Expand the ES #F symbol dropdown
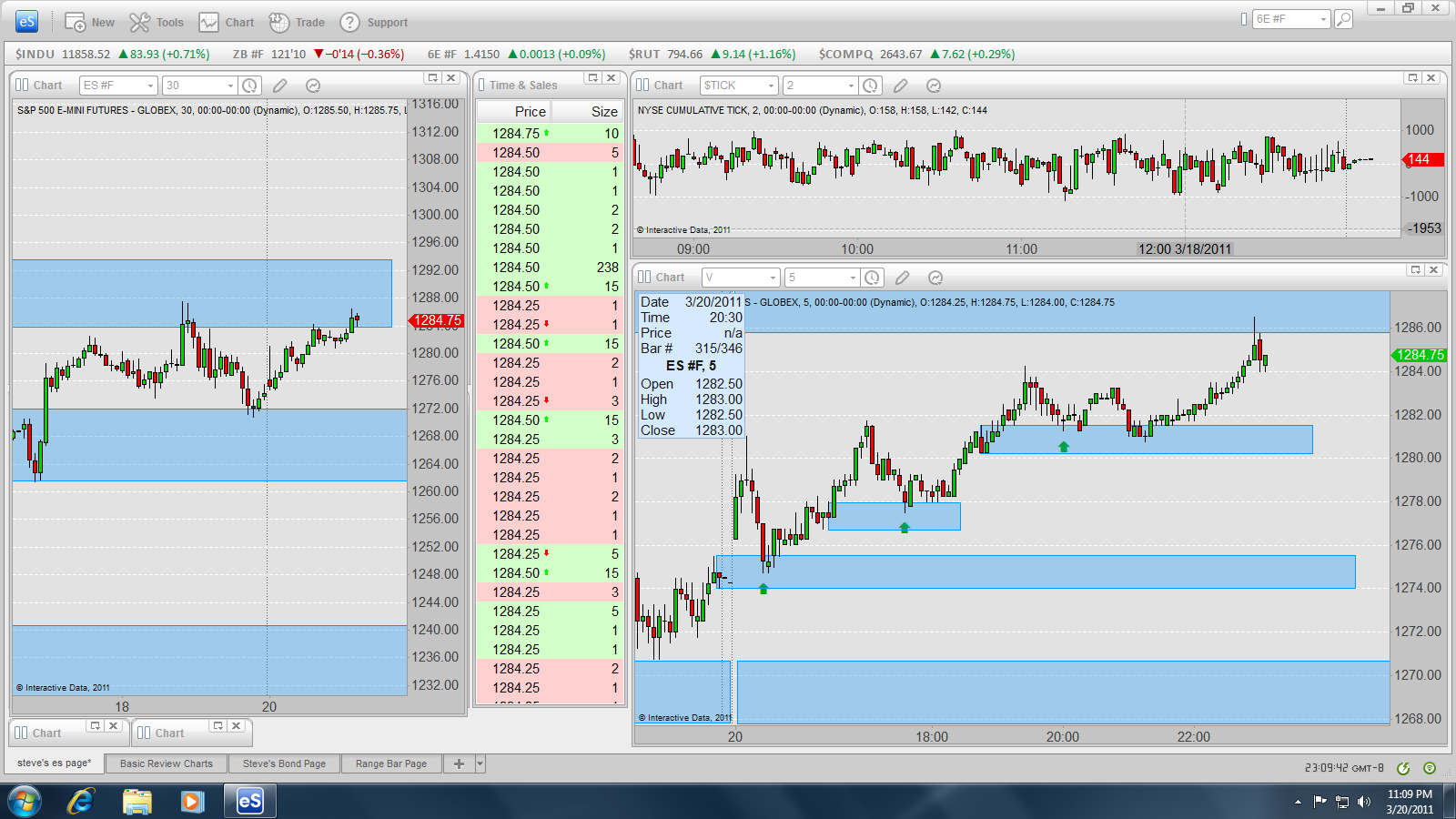The width and height of the screenshot is (1456, 819). click(150, 86)
